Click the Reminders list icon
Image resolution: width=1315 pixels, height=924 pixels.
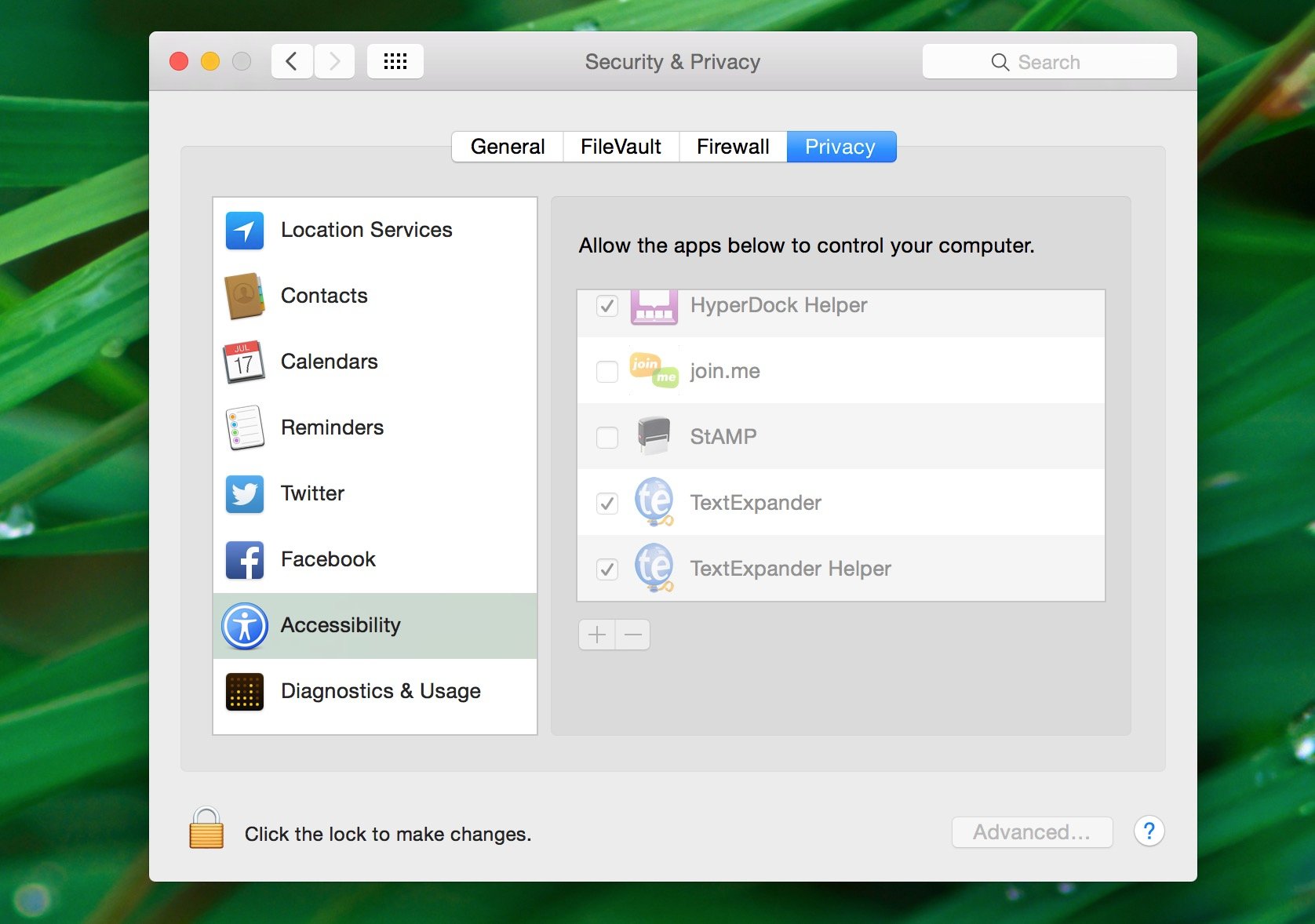pos(245,427)
